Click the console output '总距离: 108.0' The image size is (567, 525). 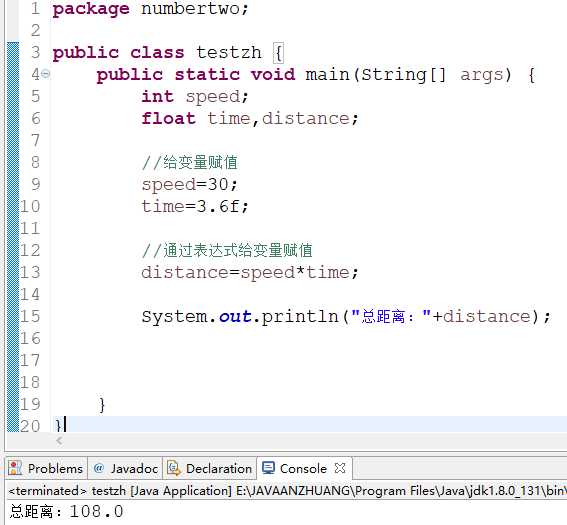67,512
